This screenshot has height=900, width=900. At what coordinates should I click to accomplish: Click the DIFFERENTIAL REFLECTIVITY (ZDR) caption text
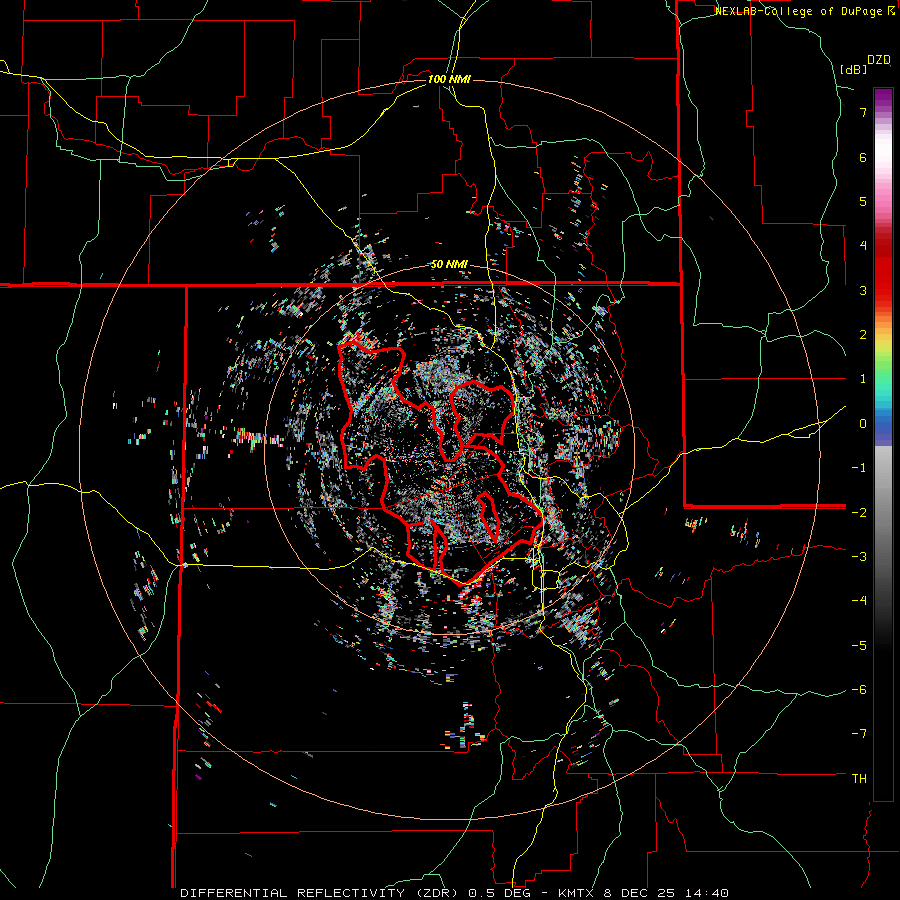point(321,893)
